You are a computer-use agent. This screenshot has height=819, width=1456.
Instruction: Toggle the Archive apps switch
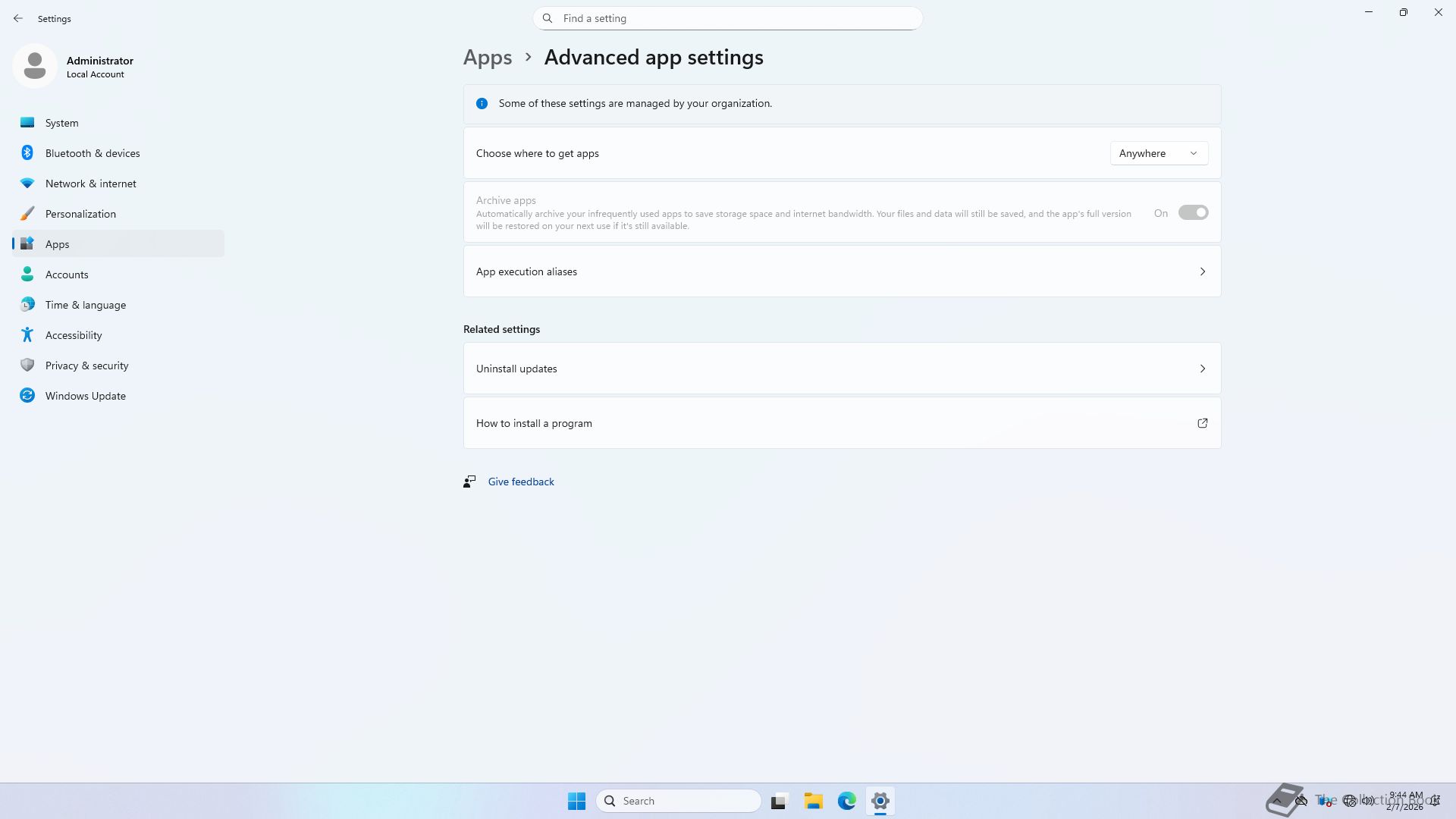[x=1192, y=213]
